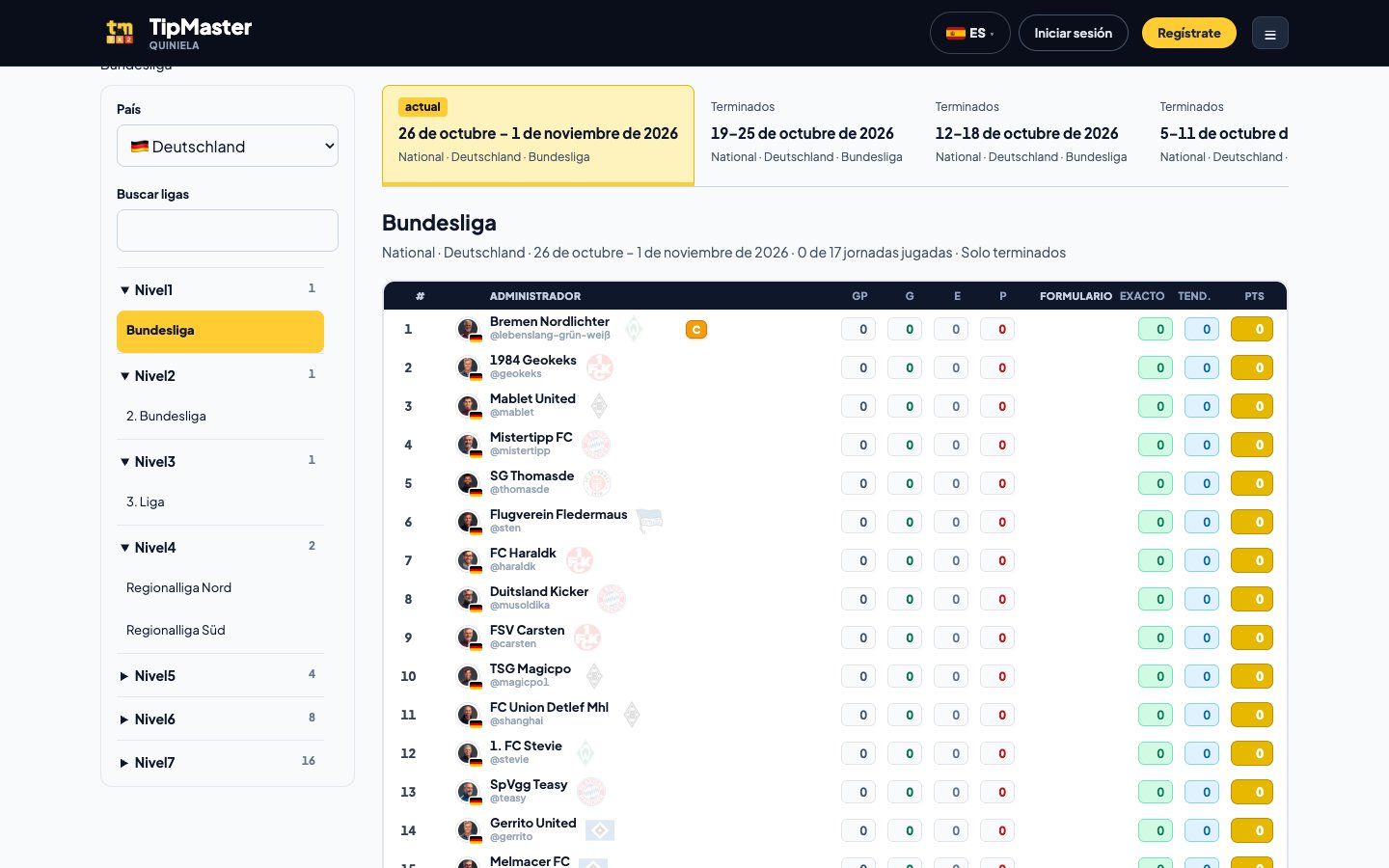Open the País country dropdown
1389x868 pixels.
pos(228,146)
